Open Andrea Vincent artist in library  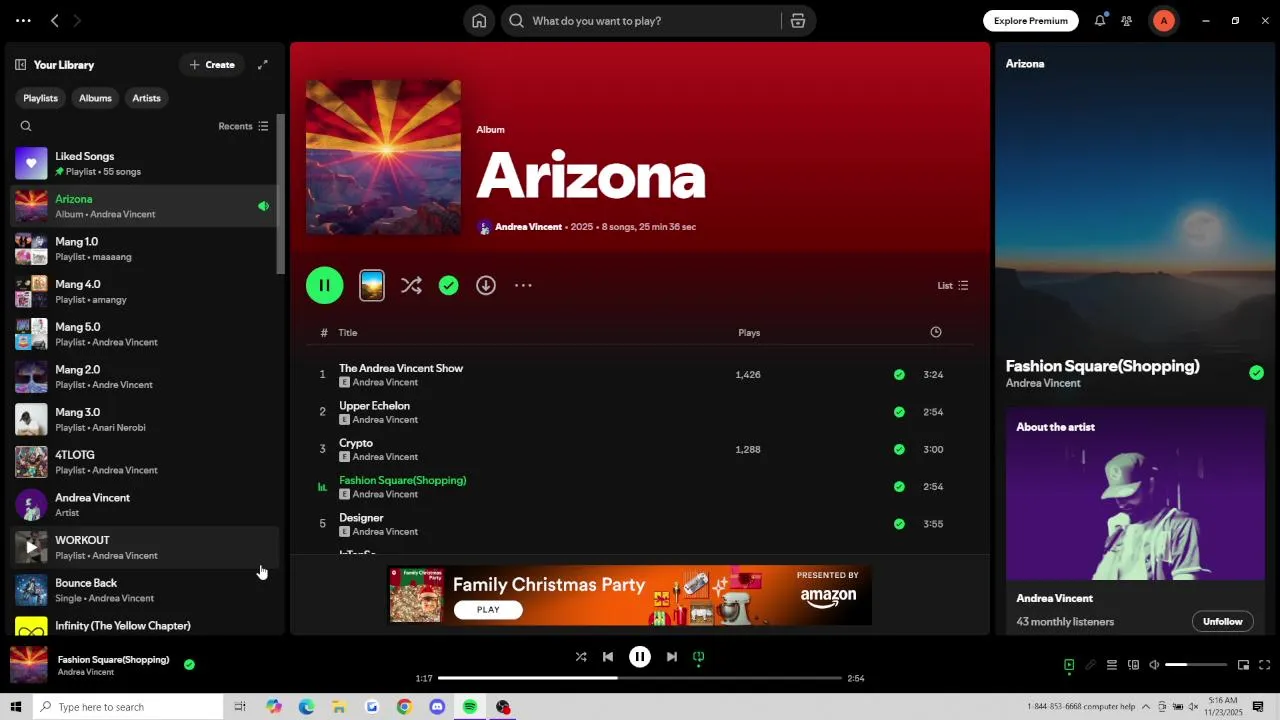(x=143, y=505)
